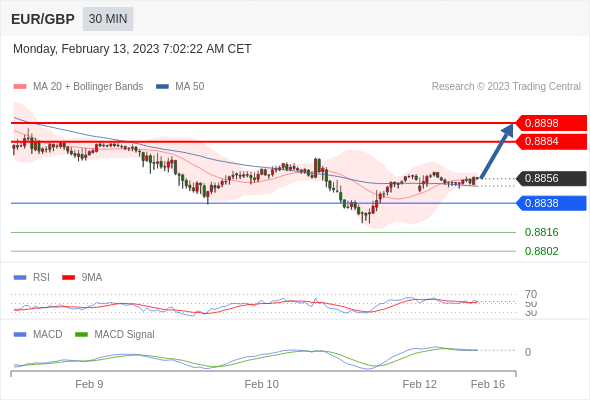This screenshot has height=400, width=590.
Task: Click the MA 20 + Bollinger Bands legend swatch
Action: point(20,87)
